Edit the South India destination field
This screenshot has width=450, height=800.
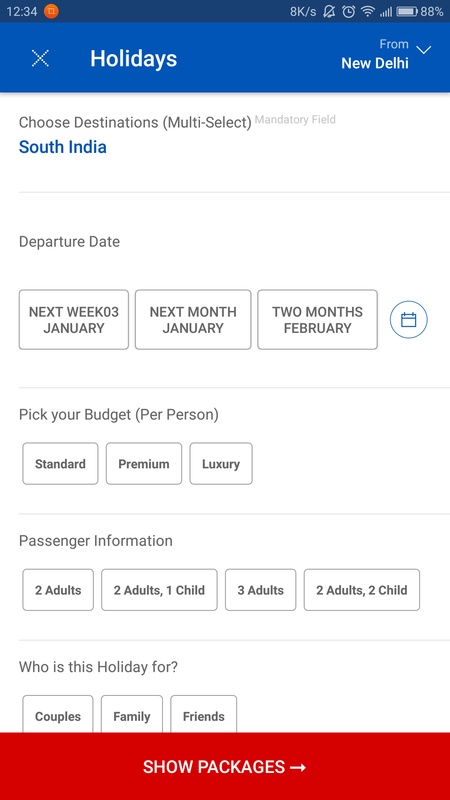63,147
